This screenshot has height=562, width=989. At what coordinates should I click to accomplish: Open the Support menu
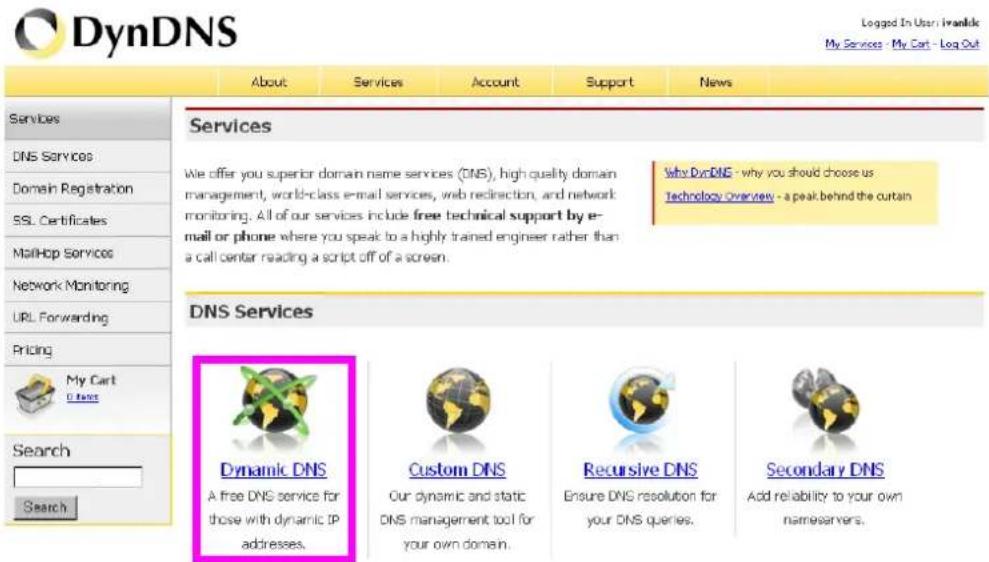pyautogui.click(x=609, y=82)
